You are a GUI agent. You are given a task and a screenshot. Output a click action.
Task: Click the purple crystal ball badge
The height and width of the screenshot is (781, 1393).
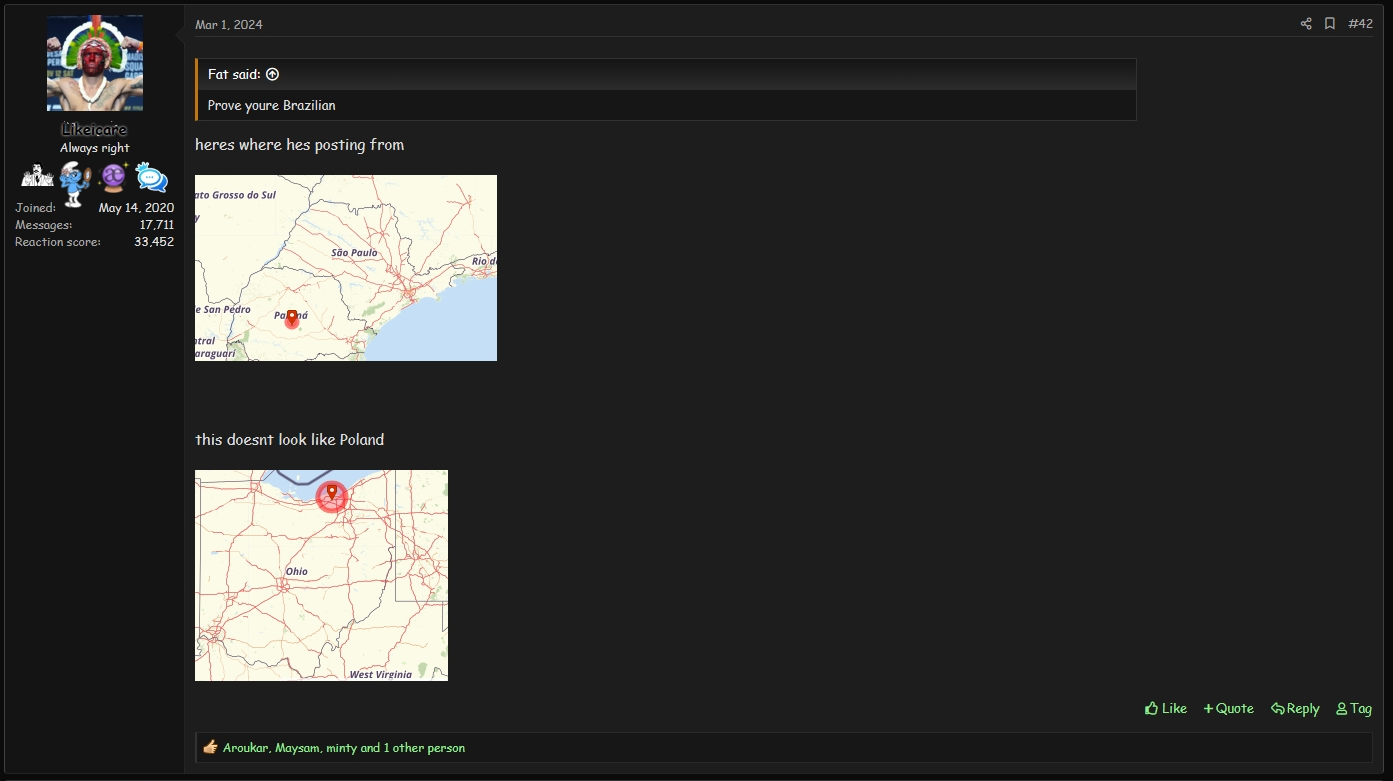[x=113, y=178]
